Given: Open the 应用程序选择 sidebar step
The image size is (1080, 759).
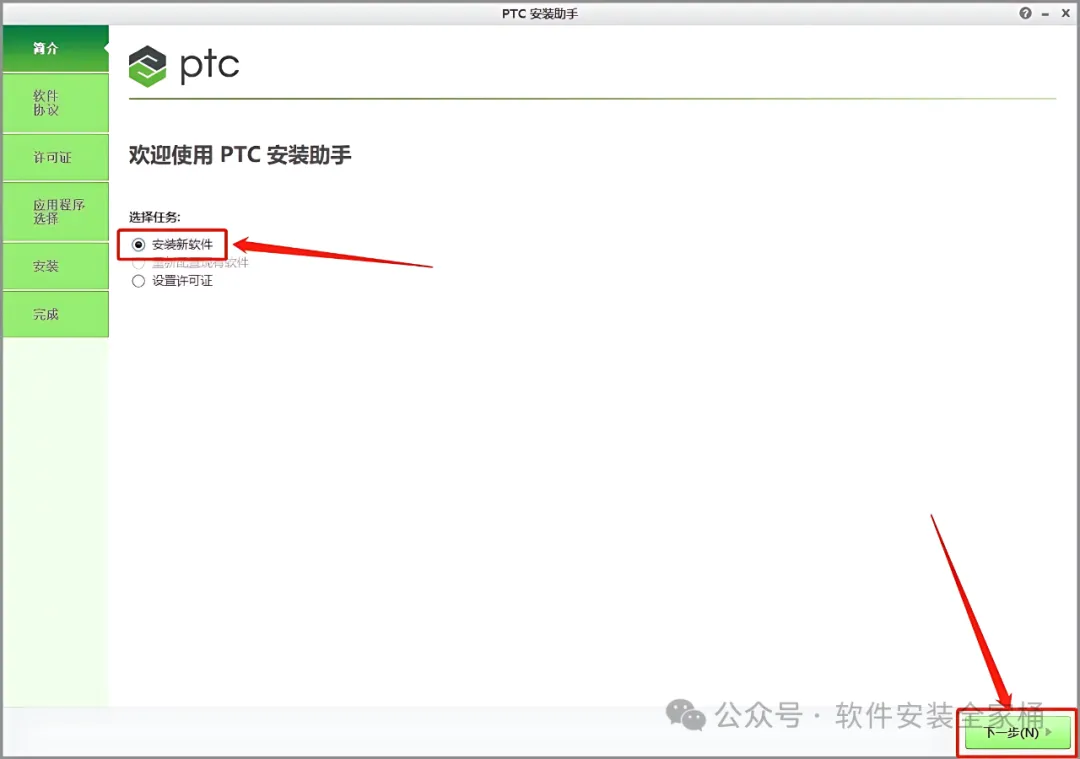Looking at the screenshot, I should [56, 211].
